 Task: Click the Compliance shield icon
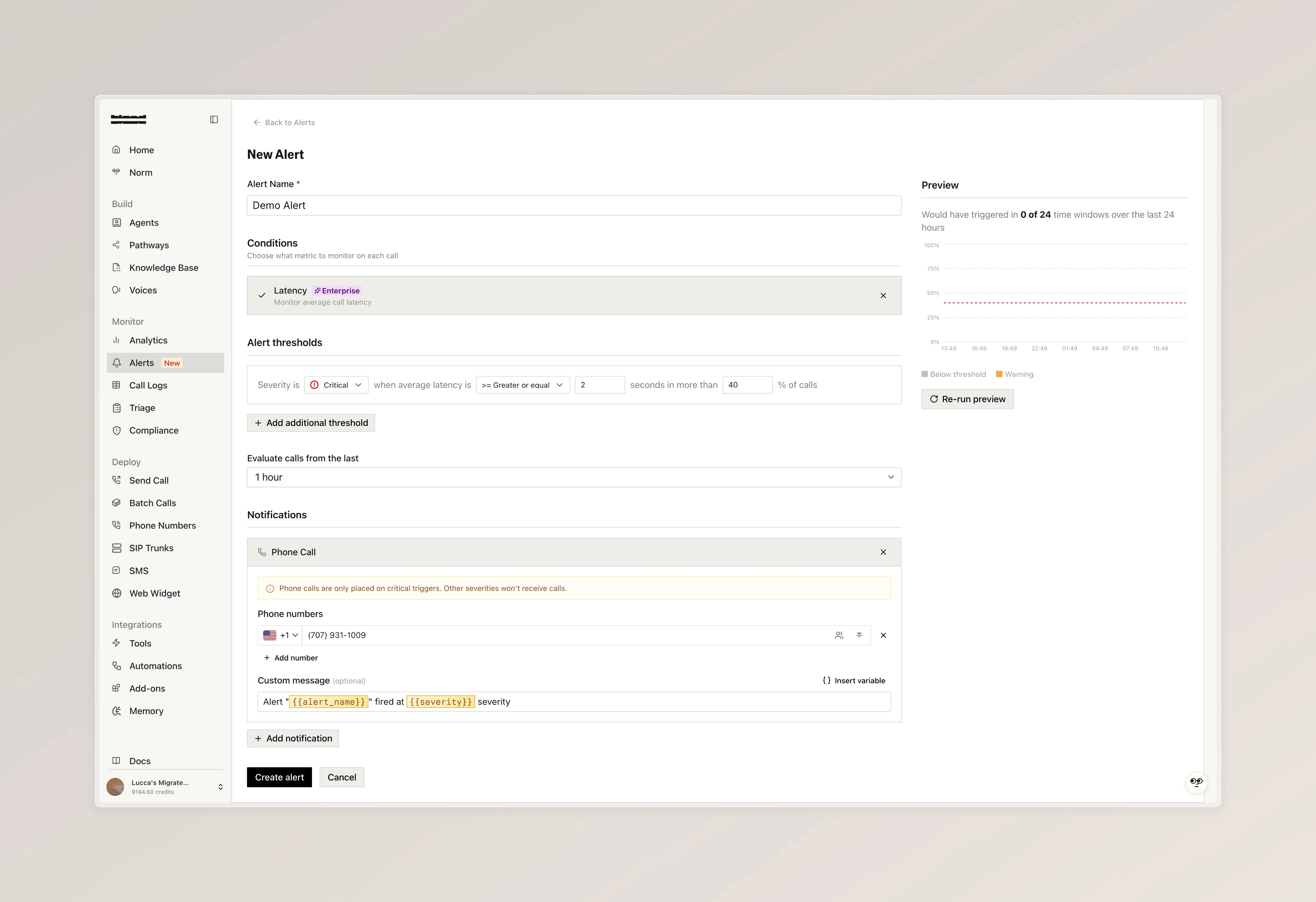[x=117, y=430]
